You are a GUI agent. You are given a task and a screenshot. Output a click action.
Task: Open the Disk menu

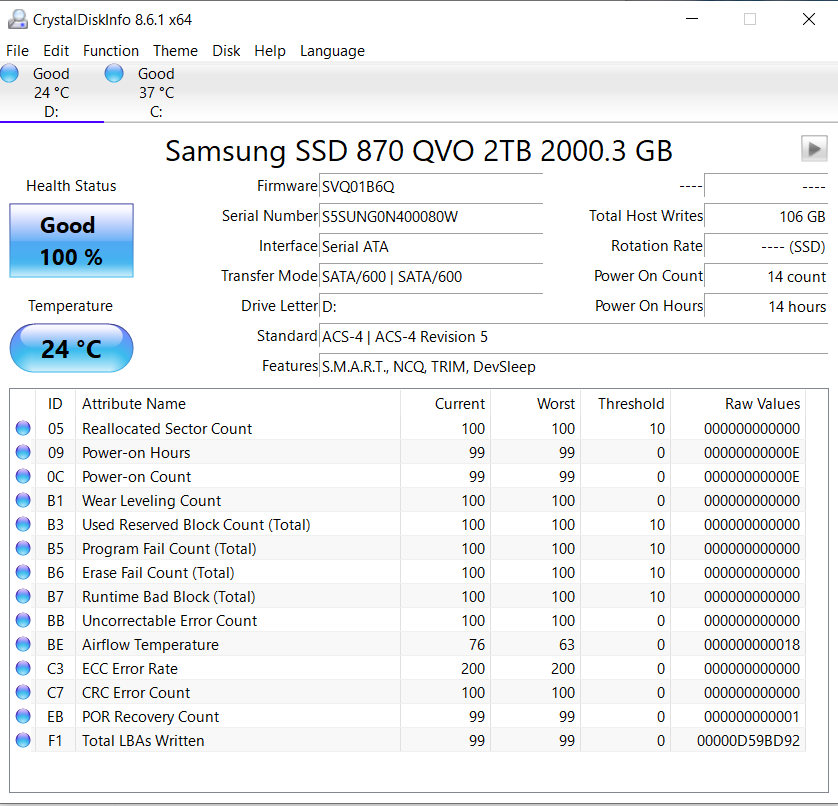pyautogui.click(x=226, y=51)
